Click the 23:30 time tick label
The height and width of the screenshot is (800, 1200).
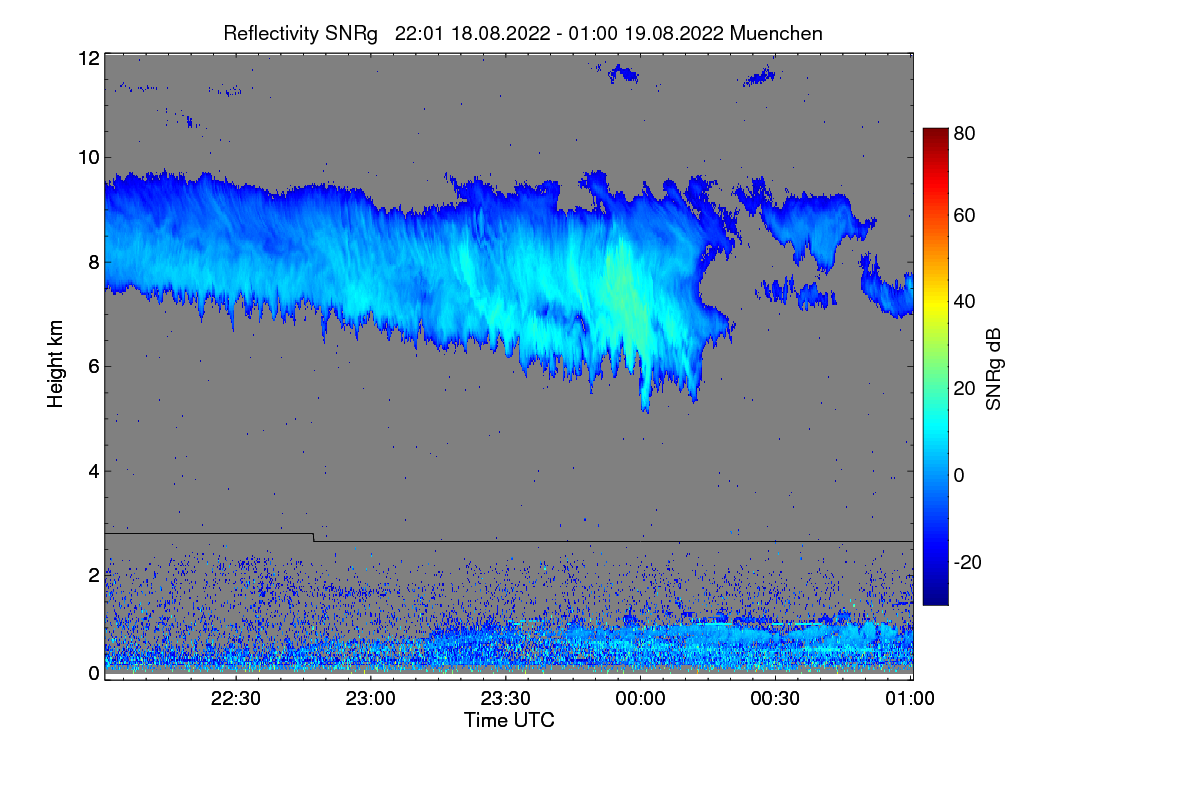[507, 699]
